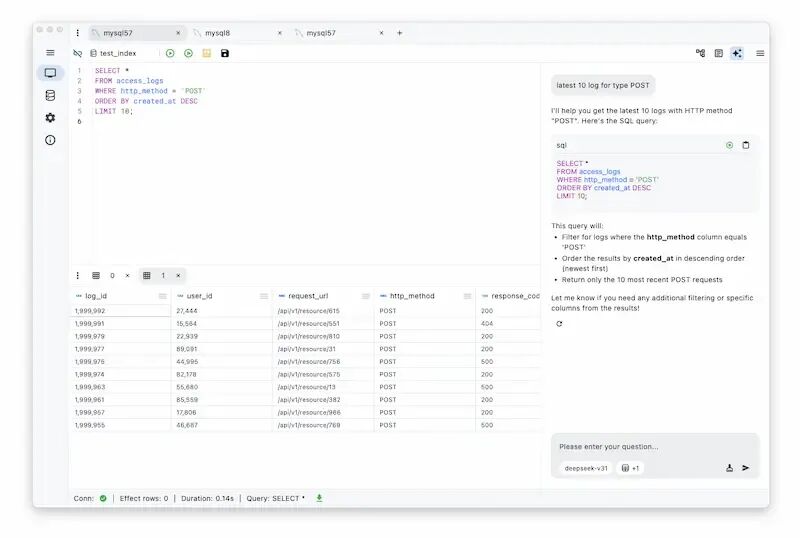
Task: Open the three-dot menu beside tabs
Action: 78,33
